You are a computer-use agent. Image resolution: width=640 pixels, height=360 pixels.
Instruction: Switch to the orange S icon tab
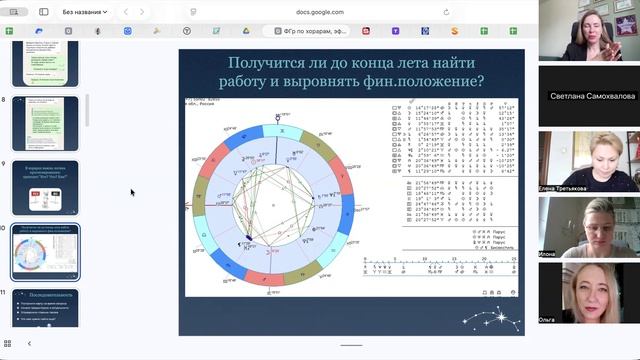tap(454, 31)
